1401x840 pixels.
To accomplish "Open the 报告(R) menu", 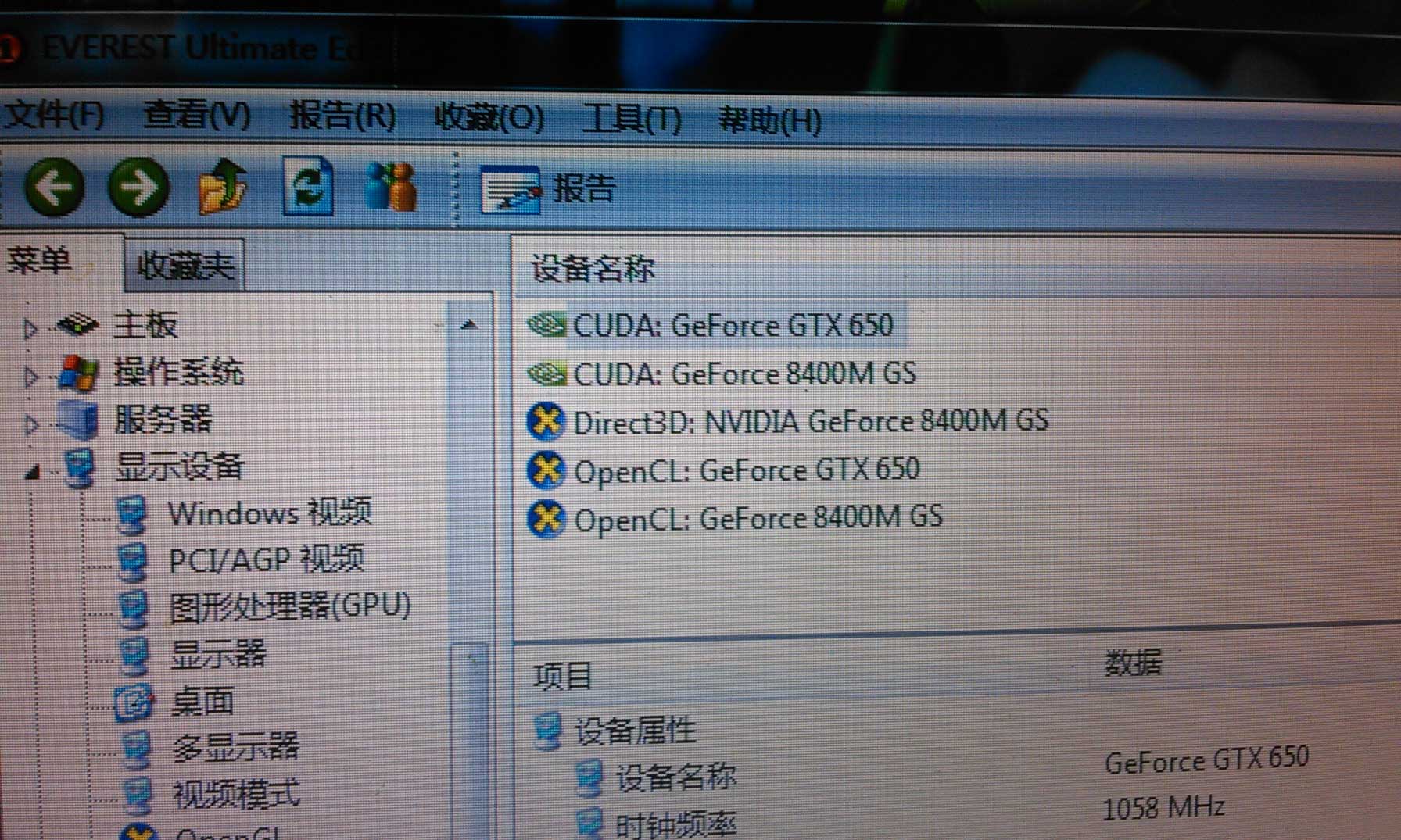I will (x=343, y=116).
